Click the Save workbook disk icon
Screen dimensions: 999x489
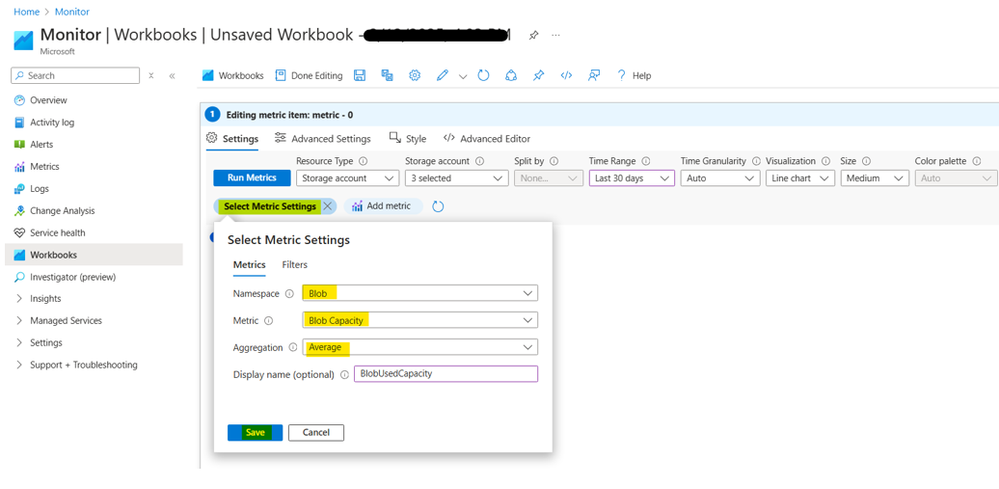[x=359, y=75]
